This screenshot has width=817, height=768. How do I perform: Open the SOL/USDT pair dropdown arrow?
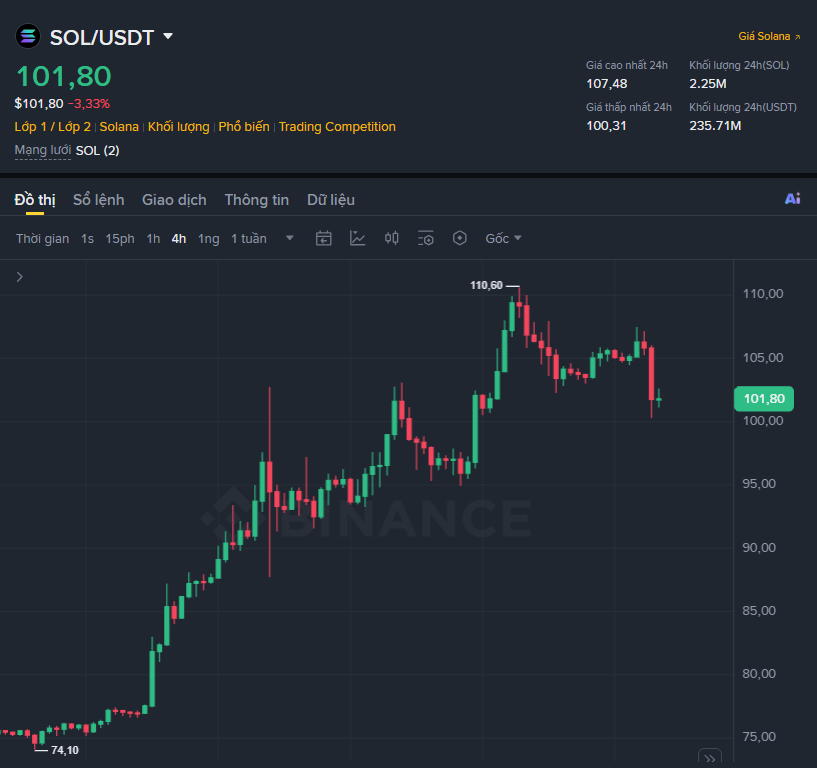[x=168, y=36]
